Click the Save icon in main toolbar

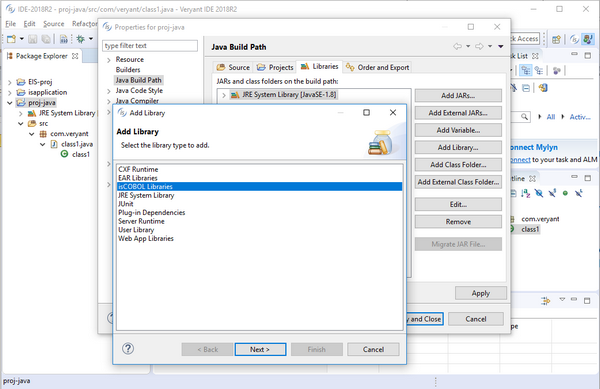[x=33, y=39]
